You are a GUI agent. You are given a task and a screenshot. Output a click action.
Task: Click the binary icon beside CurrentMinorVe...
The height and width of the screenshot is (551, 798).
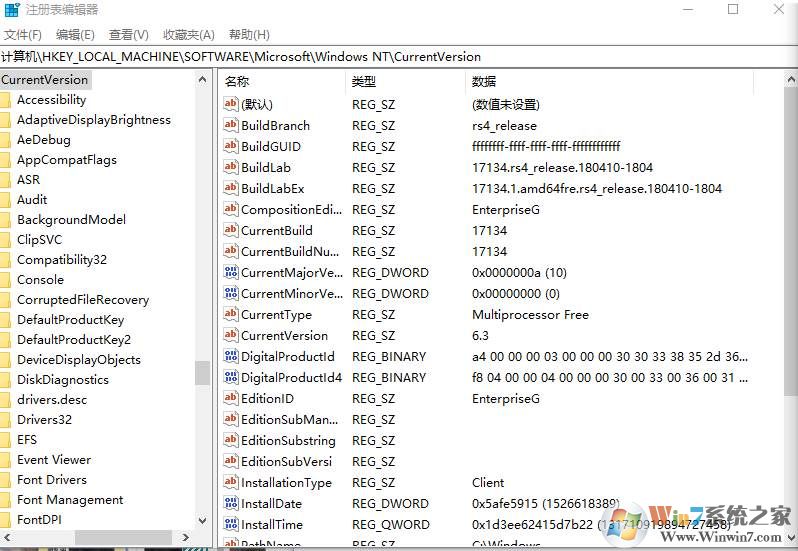[x=231, y=293]
